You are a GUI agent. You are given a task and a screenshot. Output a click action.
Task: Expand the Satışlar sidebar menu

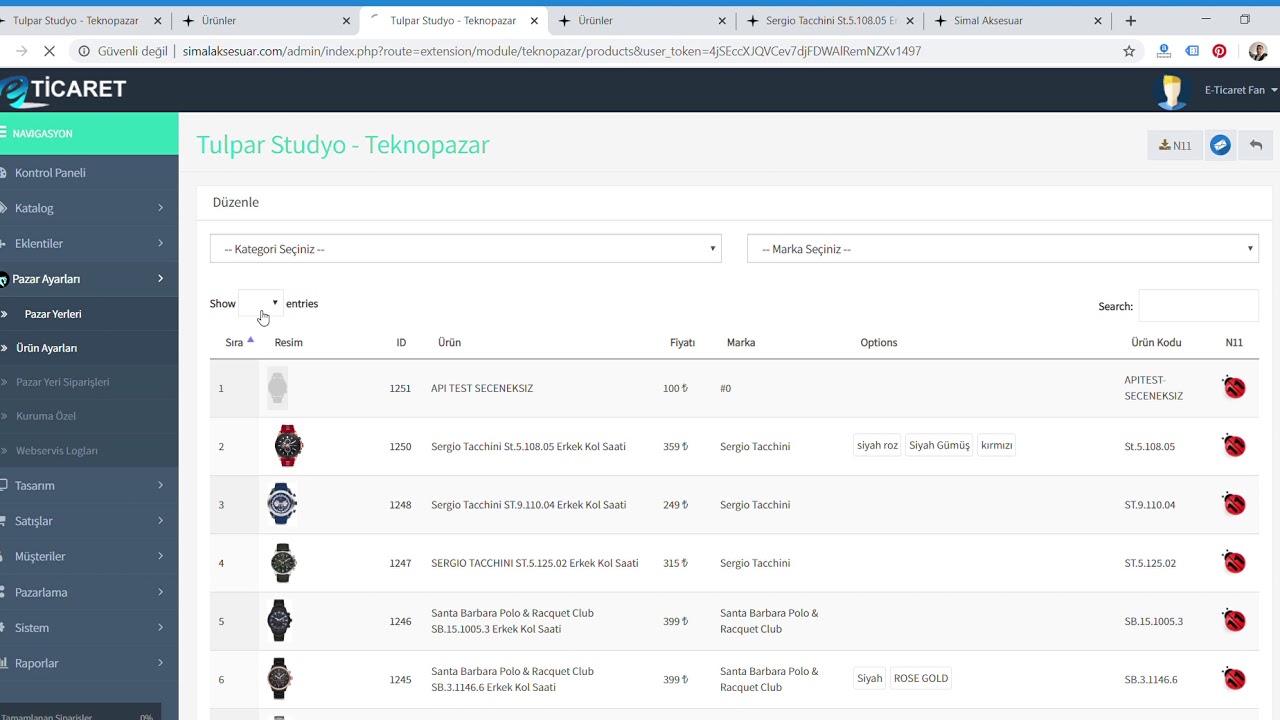(x=89, y=521)
